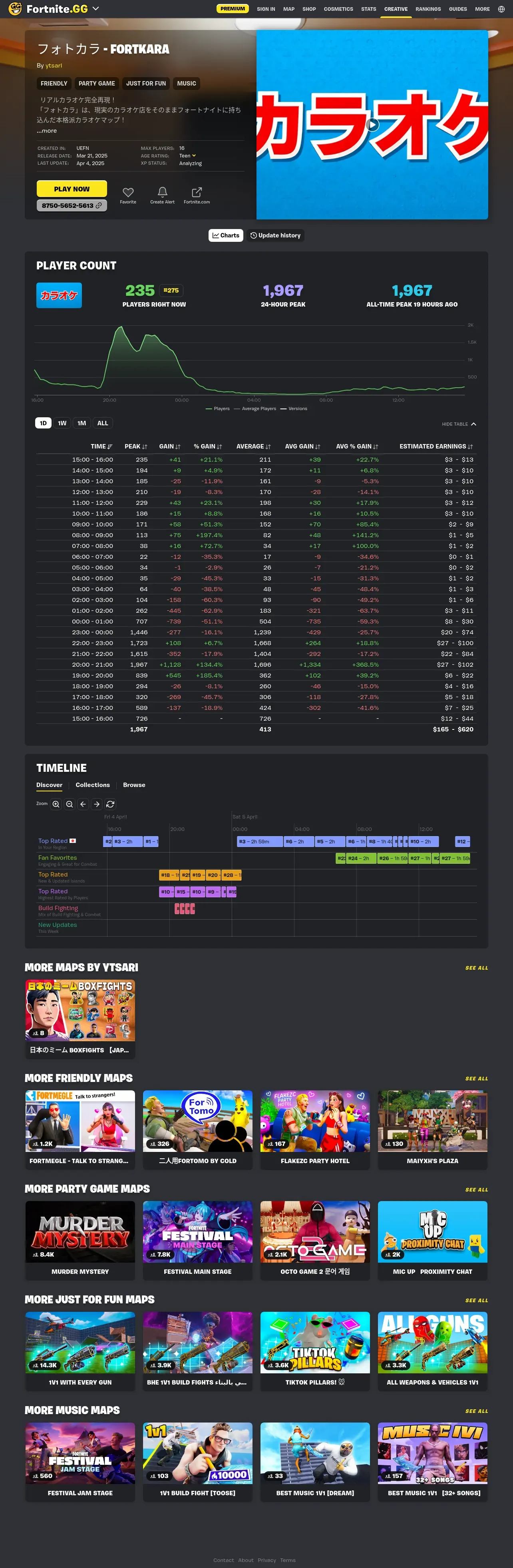This screenshot has height=1568, width=513.
Task: Open the Teen age rating dropdown
Action: 187,156
